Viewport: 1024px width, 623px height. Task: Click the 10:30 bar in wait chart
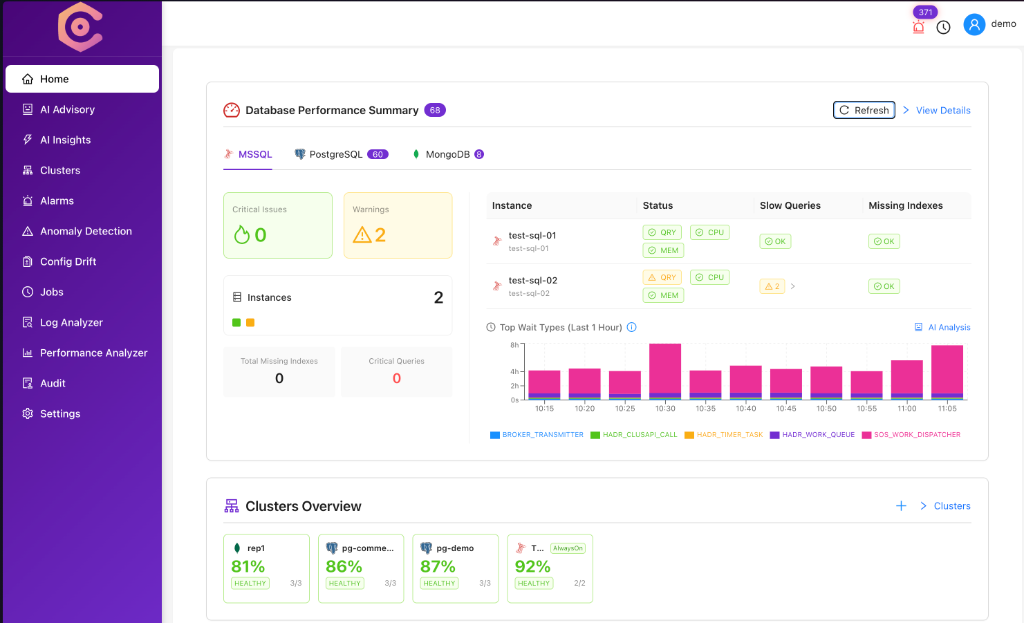click(x=665, y=371)
